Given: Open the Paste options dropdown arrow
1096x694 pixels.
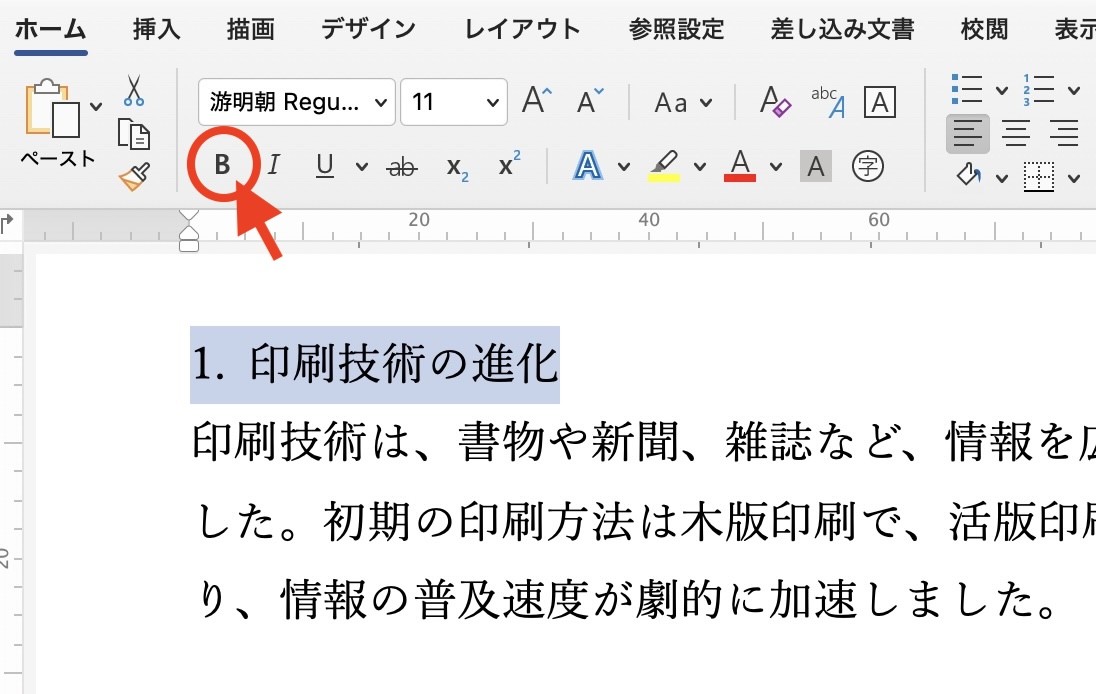Looking at the screenshot, I should pyautogui.click(x=96, y=107).
